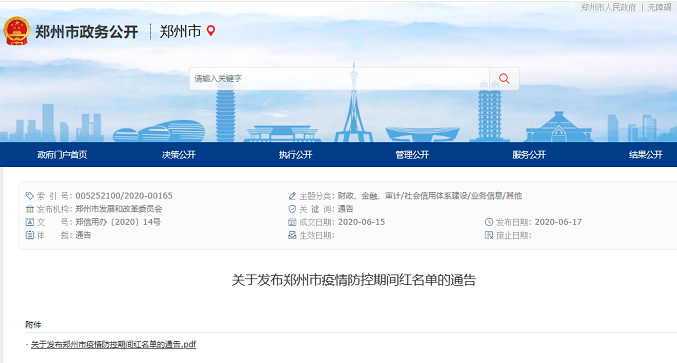Click the building icon beside 发布机构
The width and height of the screenshot is (677, 363).
[x=30, y=209]
